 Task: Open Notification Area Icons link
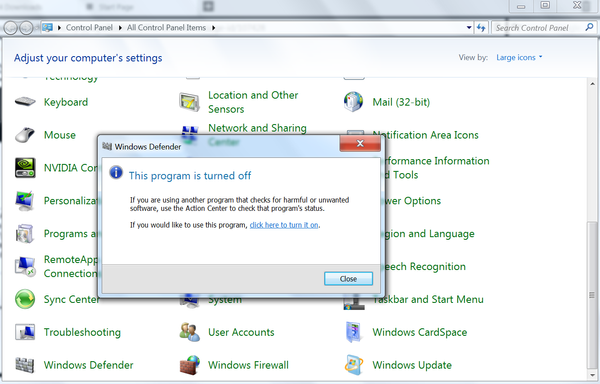pos(426,135)
